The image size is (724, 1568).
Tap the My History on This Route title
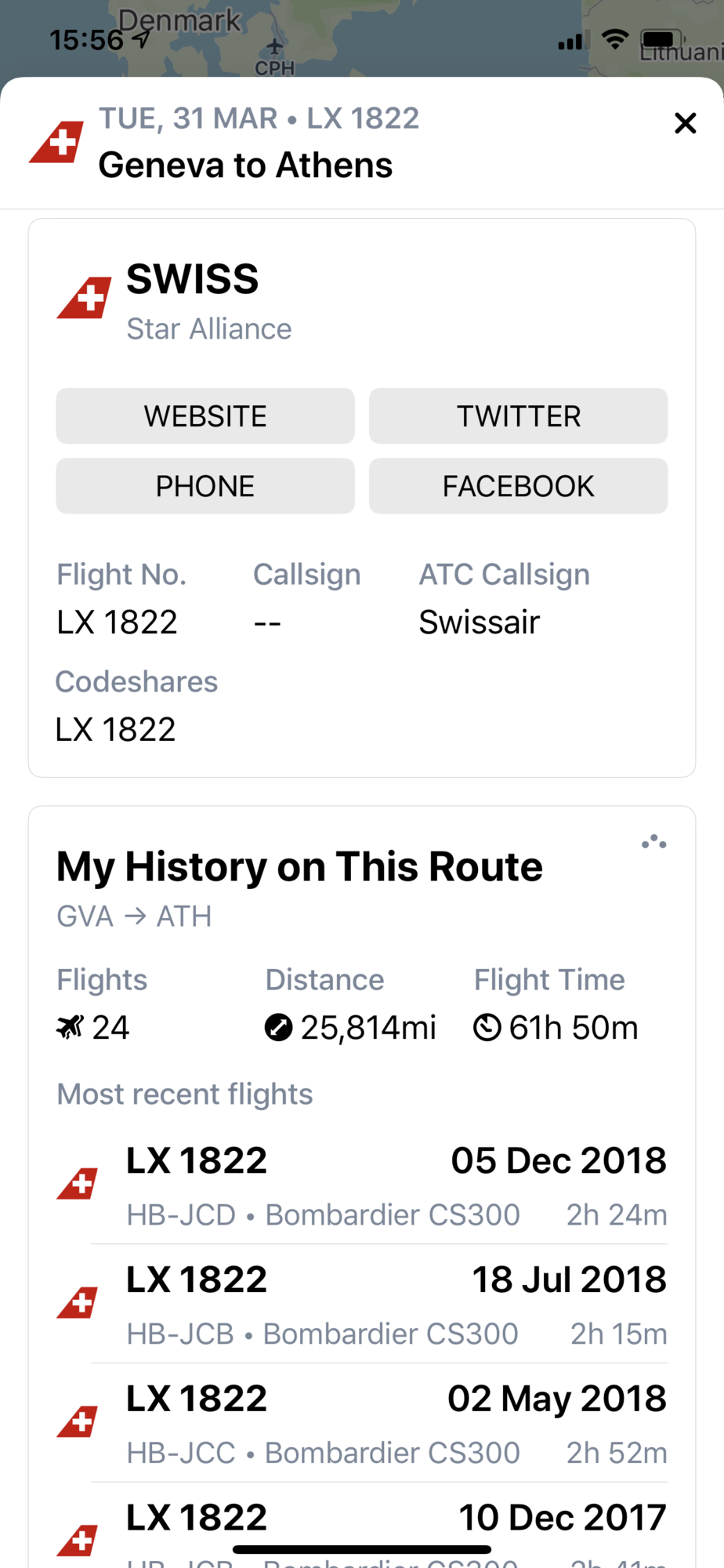(299, 867)
